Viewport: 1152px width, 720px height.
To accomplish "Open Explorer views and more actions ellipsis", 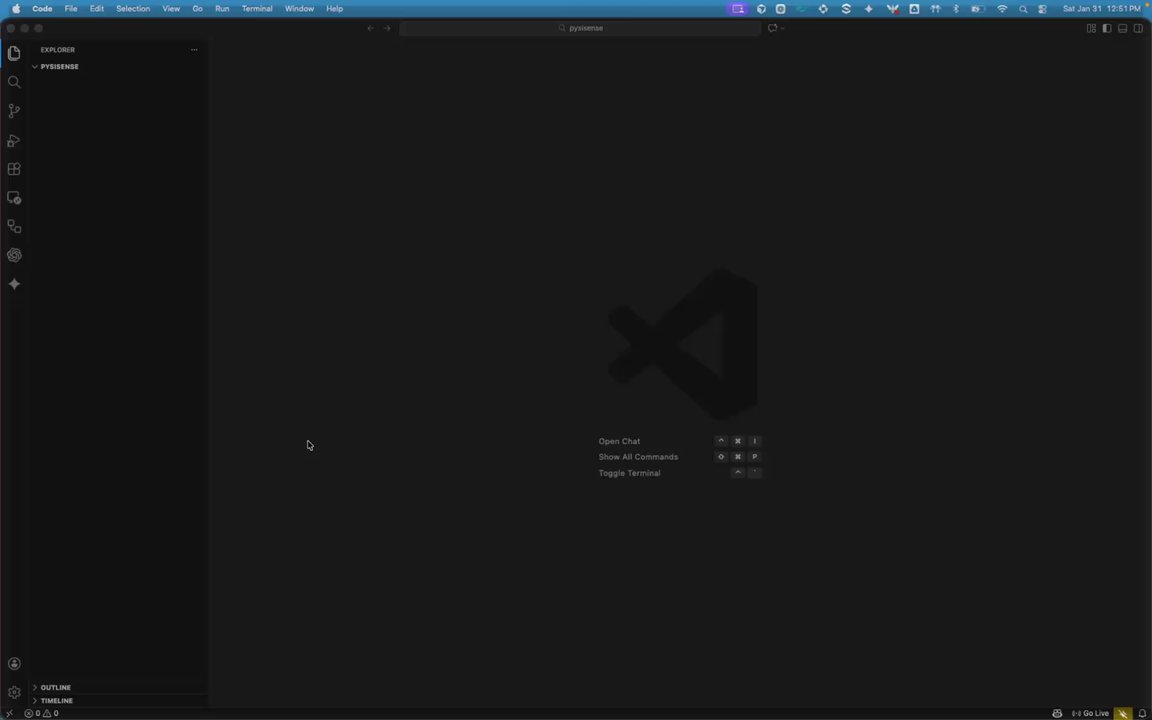I will tap(194, 50).
